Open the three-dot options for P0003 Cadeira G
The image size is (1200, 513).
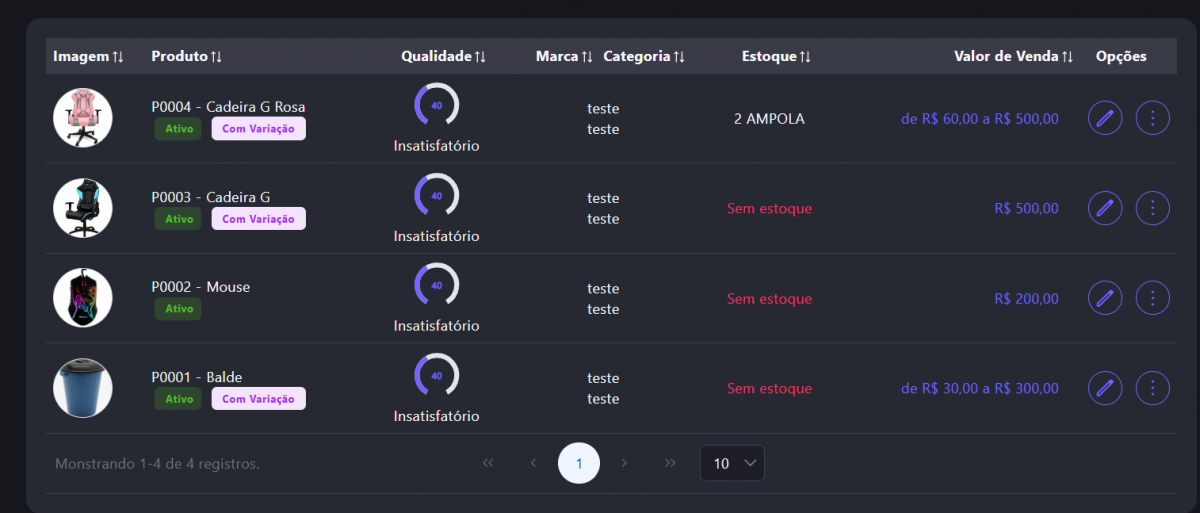click(1153, 208)
